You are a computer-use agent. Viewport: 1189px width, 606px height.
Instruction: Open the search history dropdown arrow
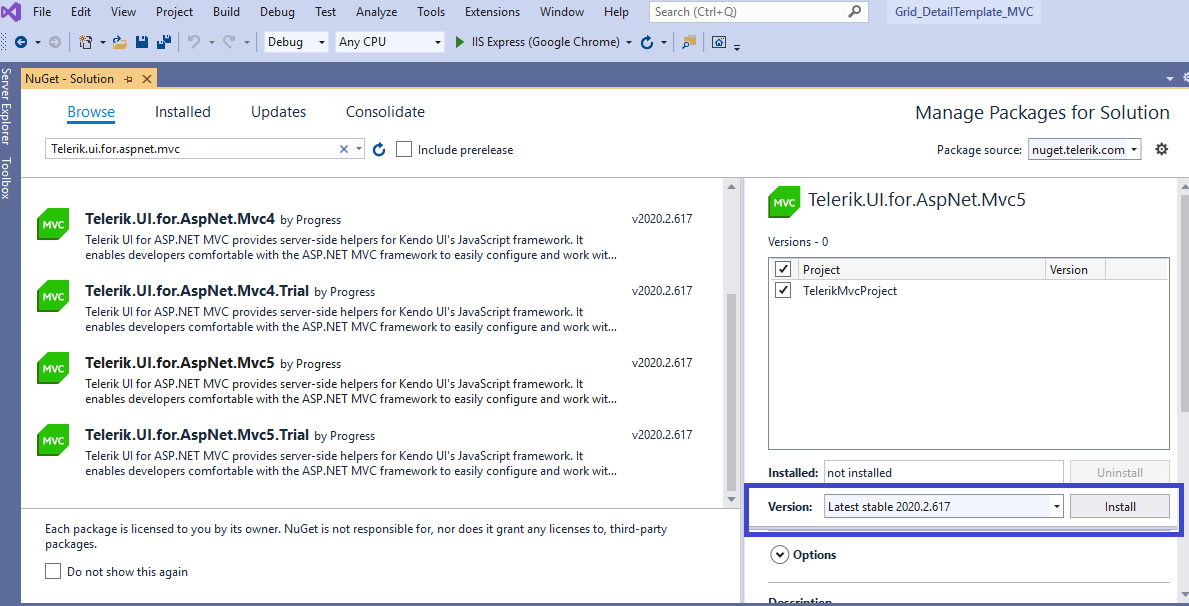[x=359, y=149]
